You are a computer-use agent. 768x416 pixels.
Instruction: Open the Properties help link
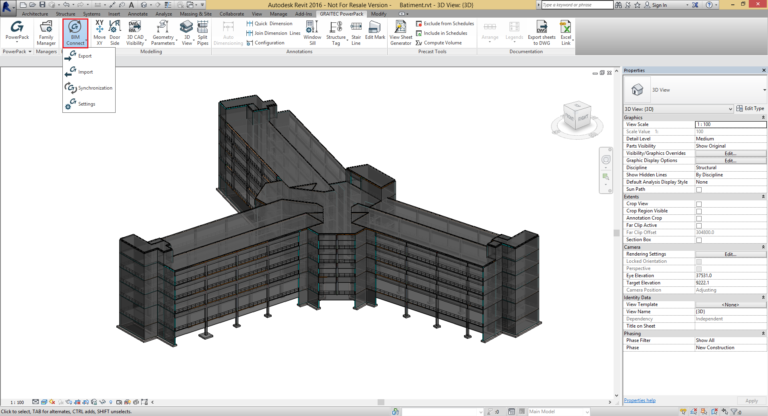tap(640, 400)
